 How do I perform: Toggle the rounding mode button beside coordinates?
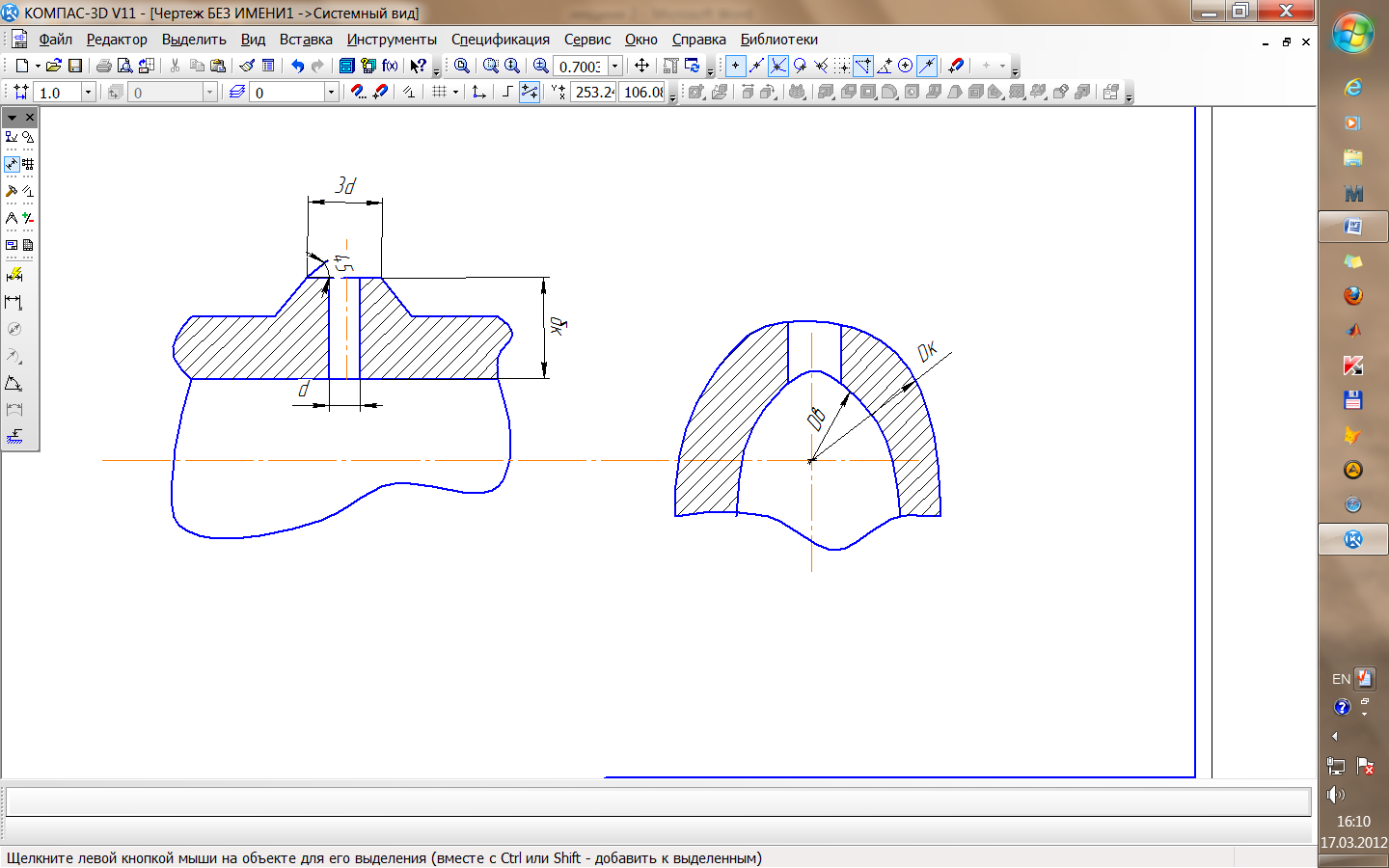tap(530, 92)
